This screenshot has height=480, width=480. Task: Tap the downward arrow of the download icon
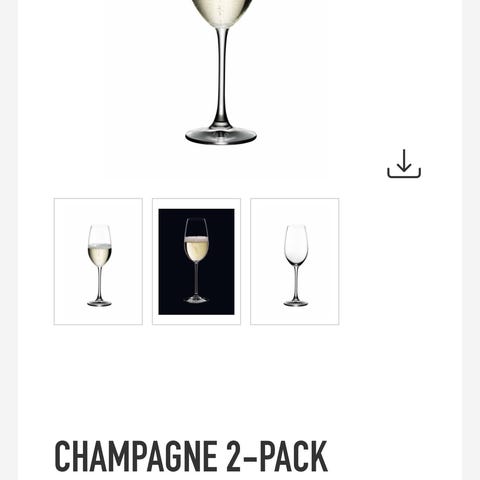pyautogui.click(x=404, y=160)
